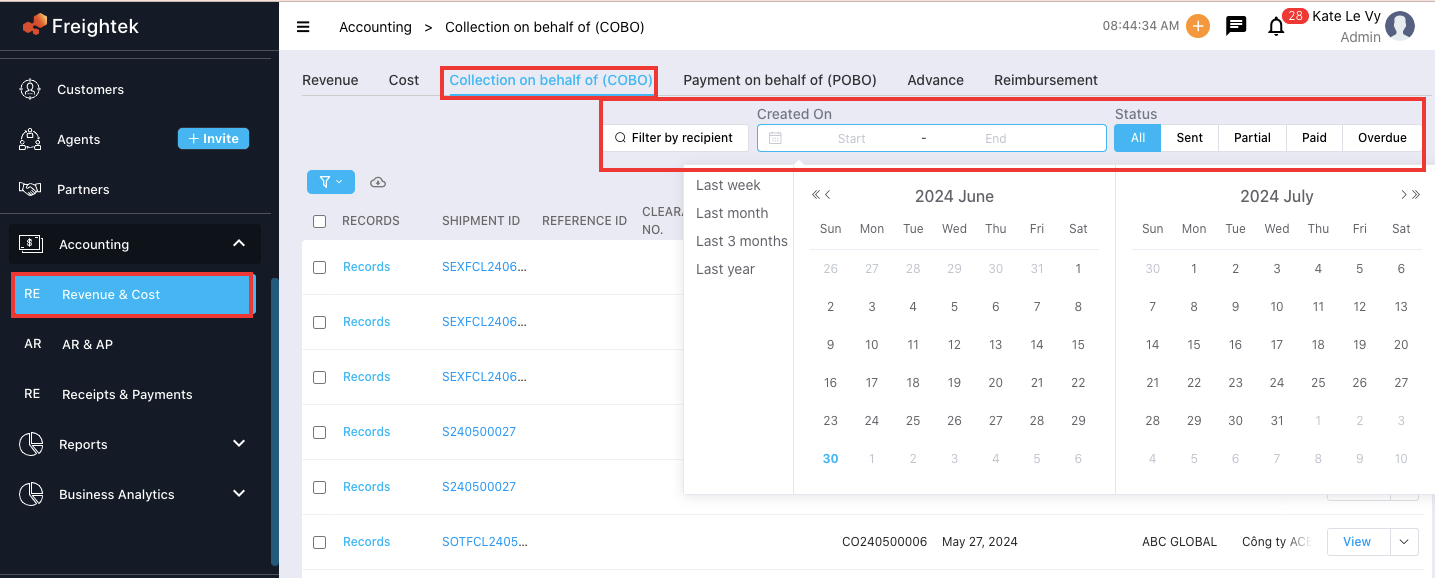Toggle the hamburger menu icon
Image resolution: width=1435 pixels, height=578 pixels.
click(x=303, y=27)
